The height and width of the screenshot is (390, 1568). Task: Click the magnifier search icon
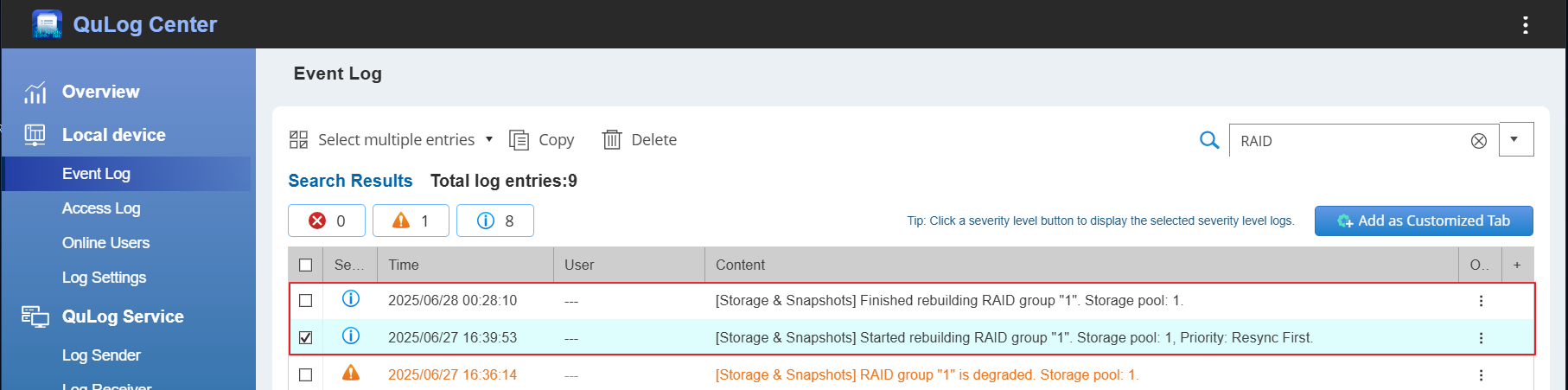pyautogui.click(x=1209, y=140)
